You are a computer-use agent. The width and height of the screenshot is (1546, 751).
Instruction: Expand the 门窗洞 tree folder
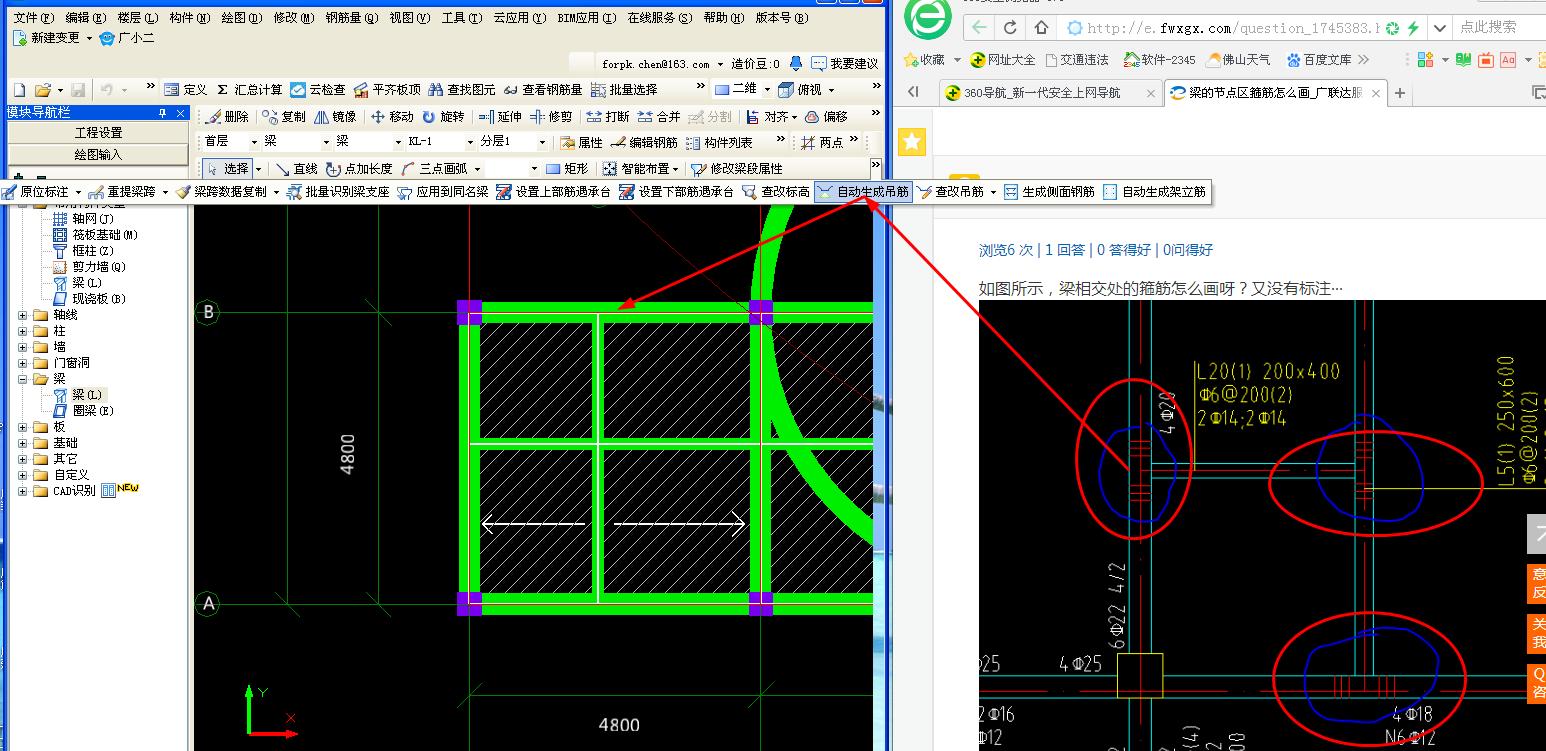[x=23, y=363]
